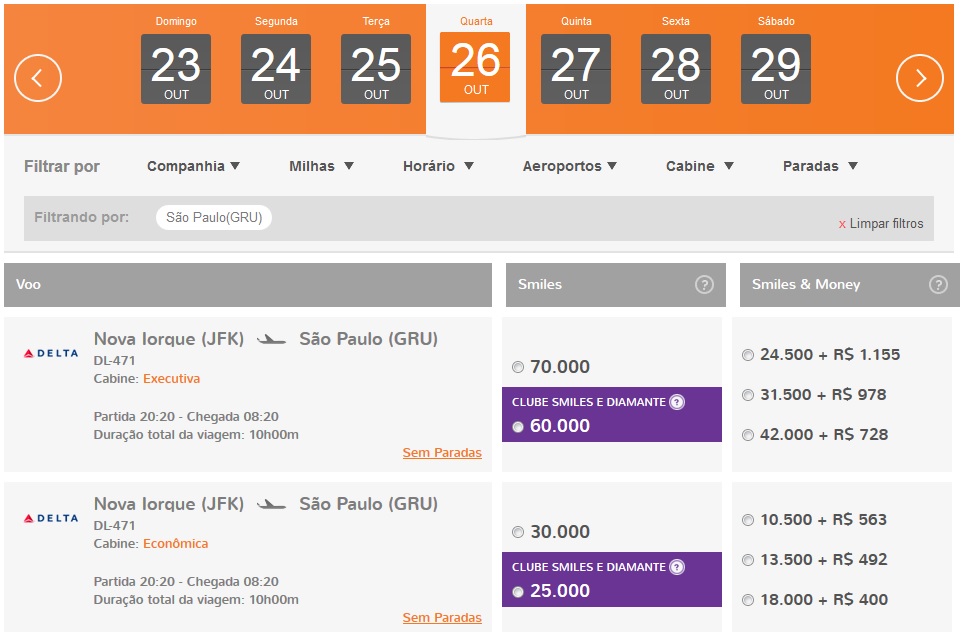
Task: Go to next week with right arrow
Action: click(x=919, y=78)
